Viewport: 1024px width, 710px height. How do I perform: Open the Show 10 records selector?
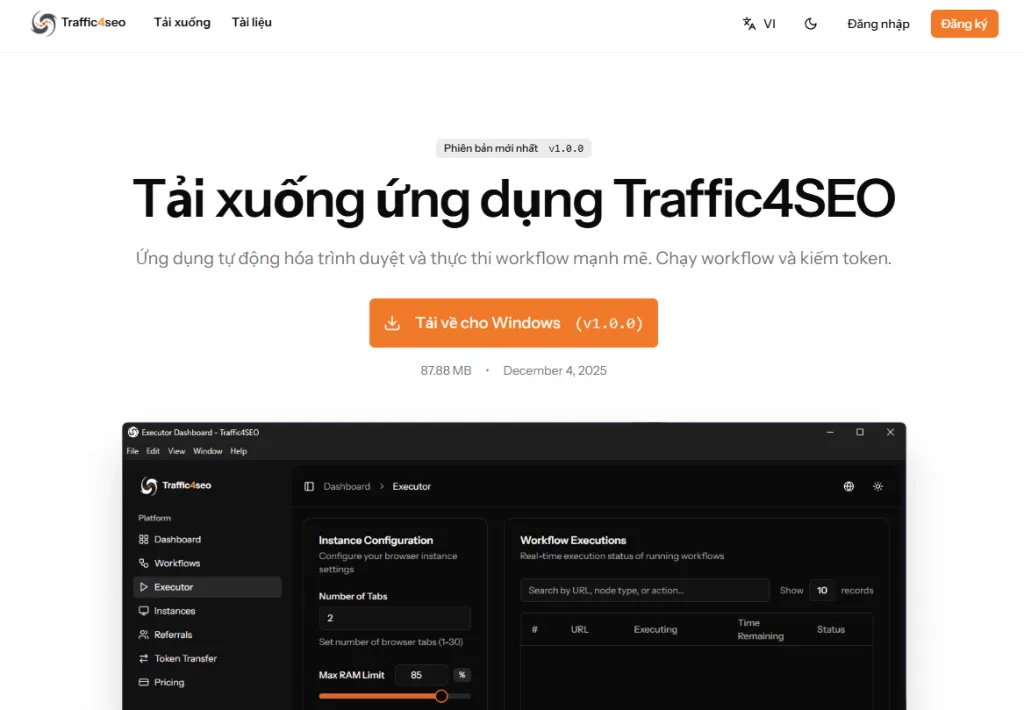click(x=822, y=590)
